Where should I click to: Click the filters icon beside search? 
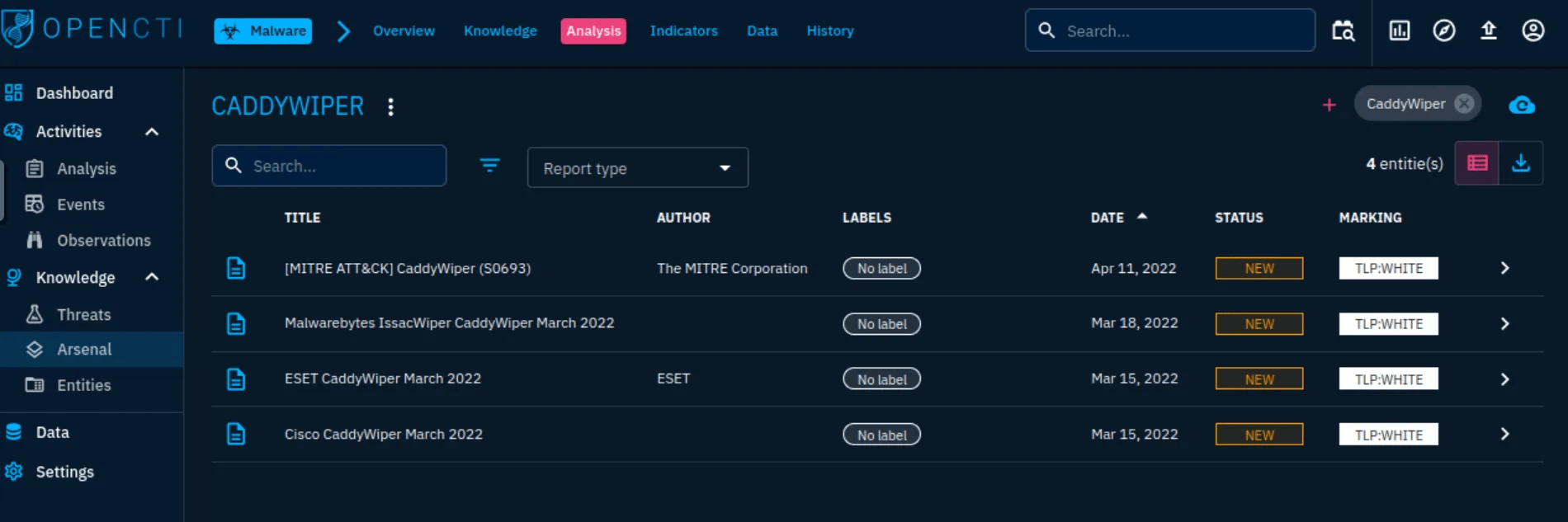[489, 166]
